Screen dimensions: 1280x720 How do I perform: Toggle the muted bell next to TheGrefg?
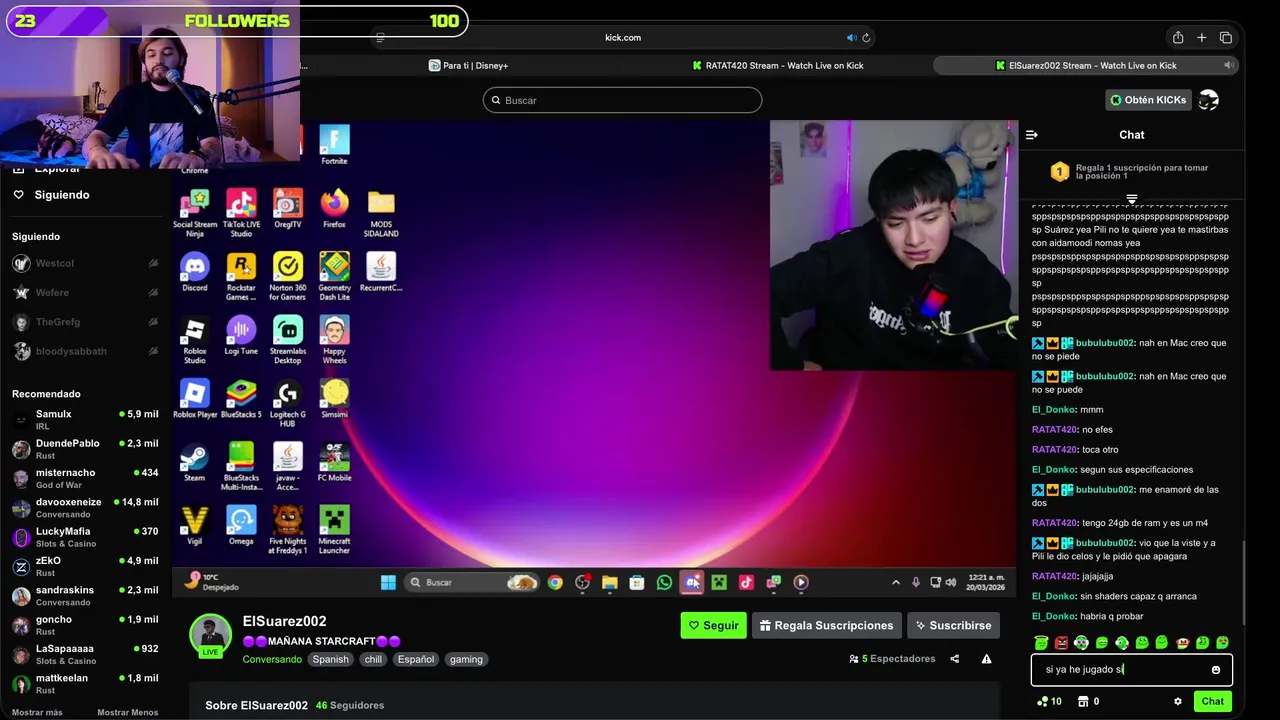tap(153, 322)
